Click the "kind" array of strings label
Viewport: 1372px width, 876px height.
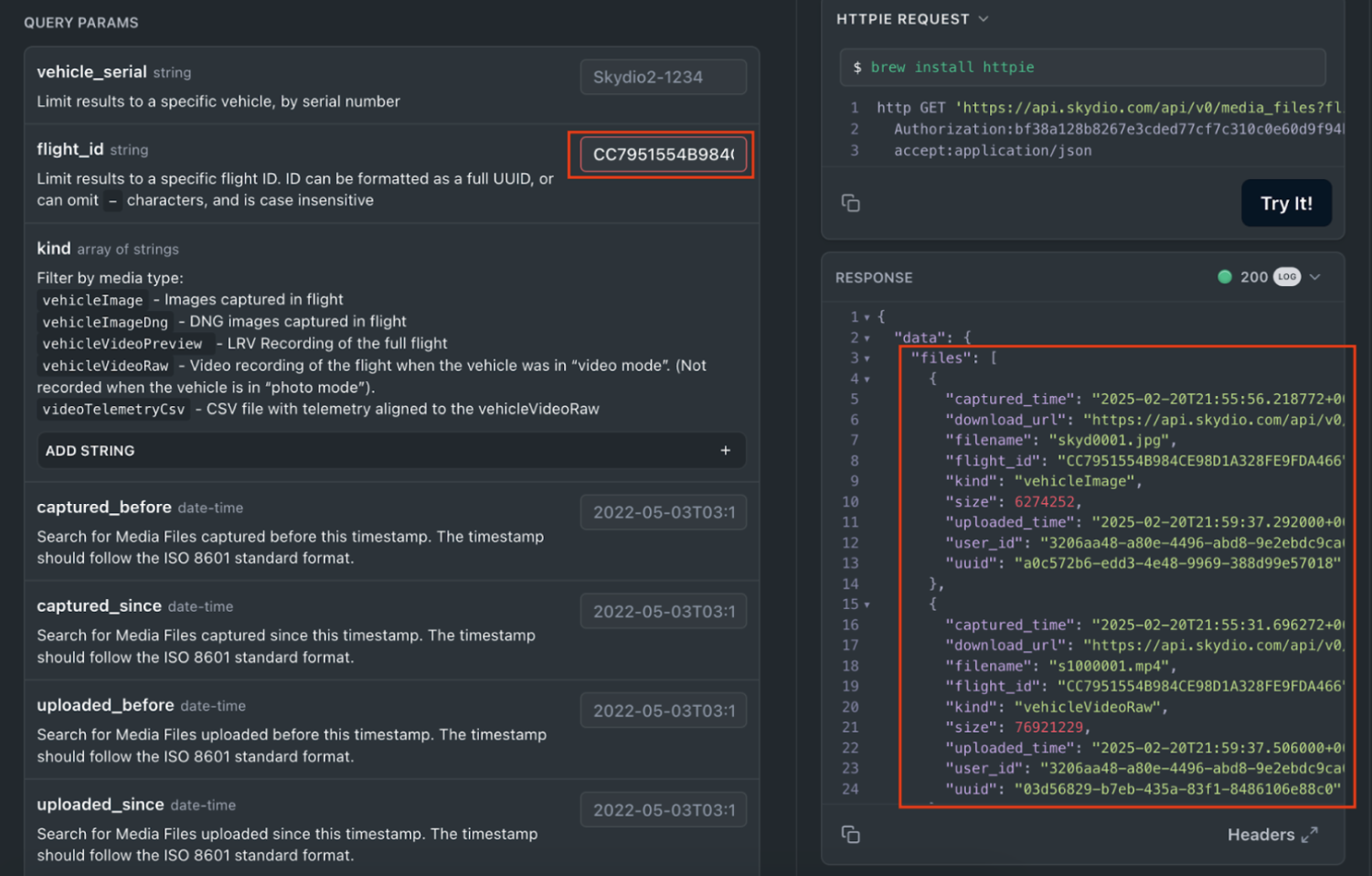108,249
